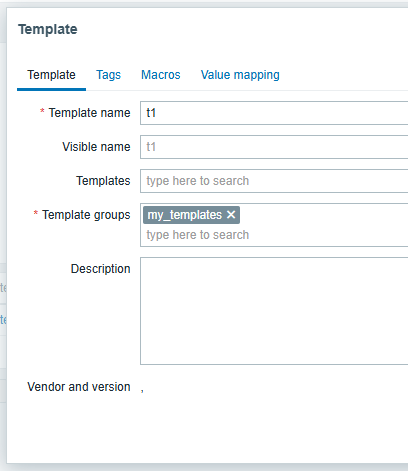The image size is (408, 471).
Task: Remove the my_templates group tag
Action: coord(231,215)
